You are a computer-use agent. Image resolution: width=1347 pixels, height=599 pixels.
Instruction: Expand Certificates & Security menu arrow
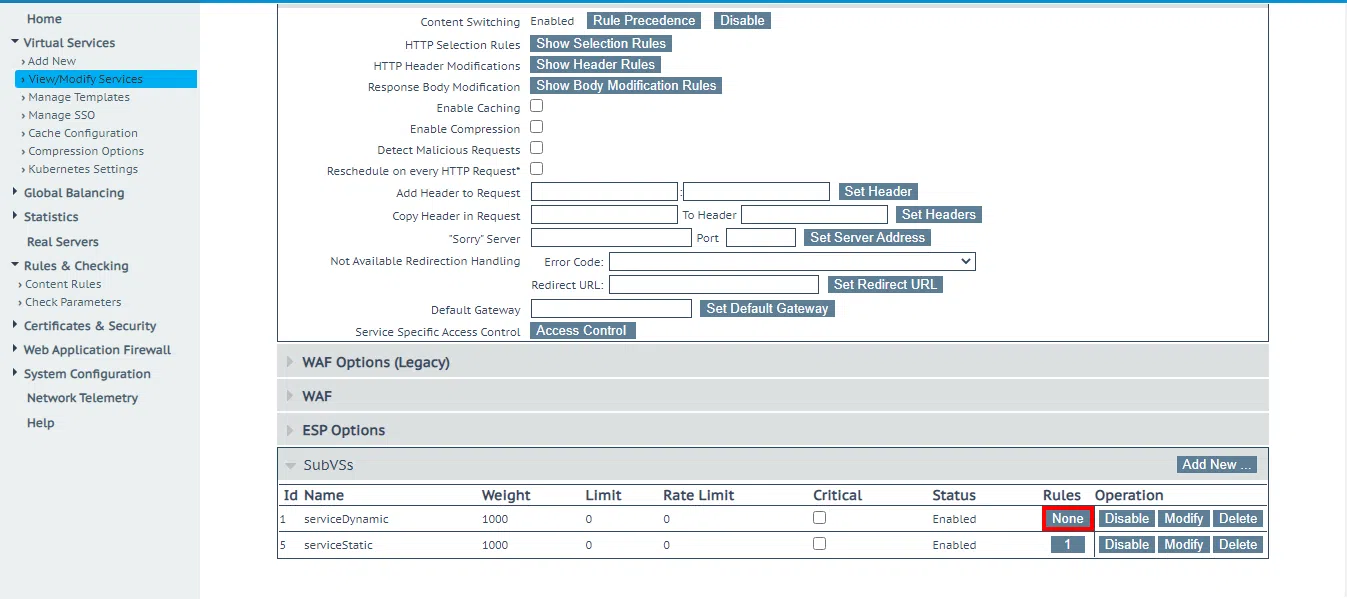coord(14,325)
